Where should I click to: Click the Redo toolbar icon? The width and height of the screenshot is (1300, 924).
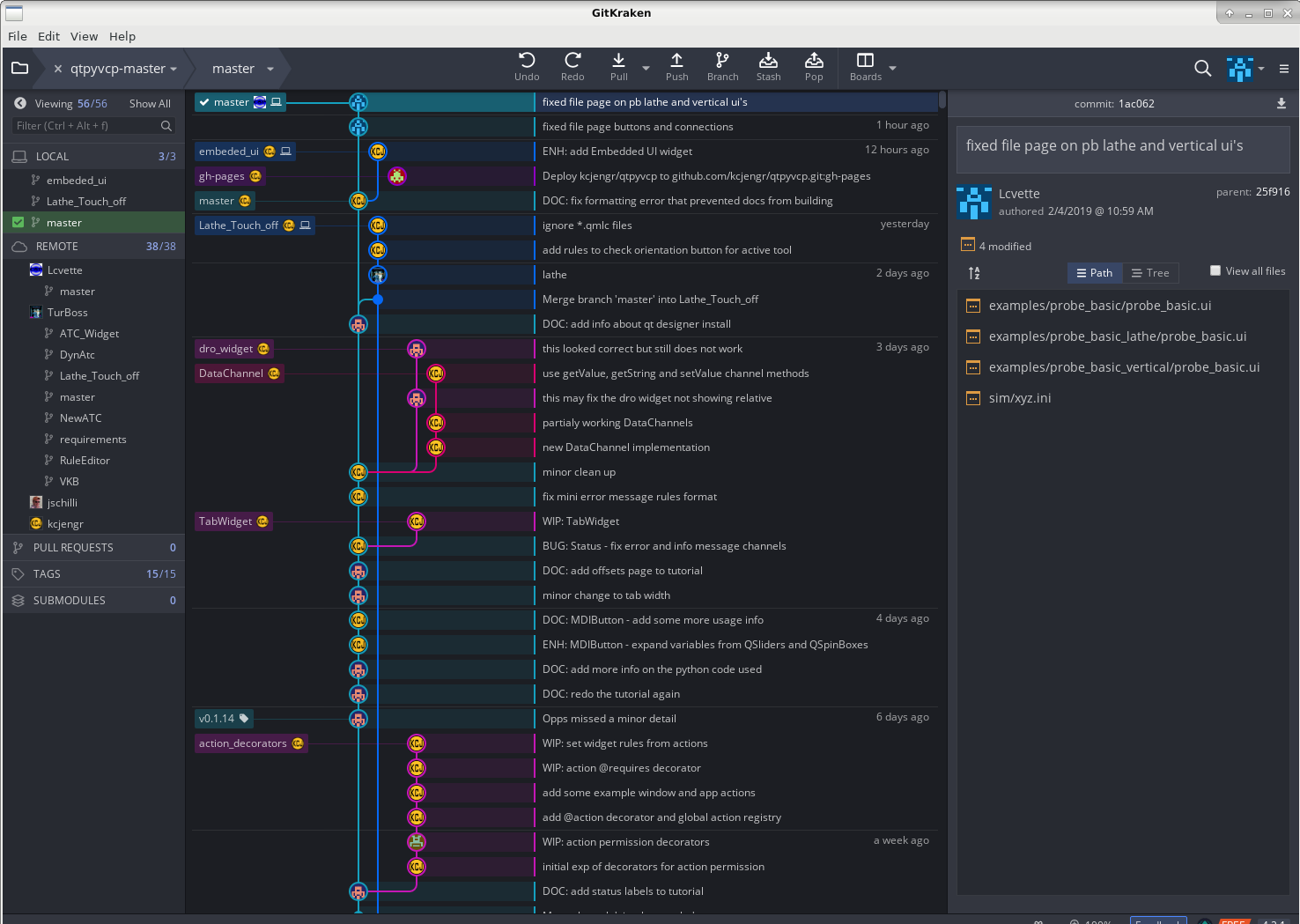click(572, 60)
